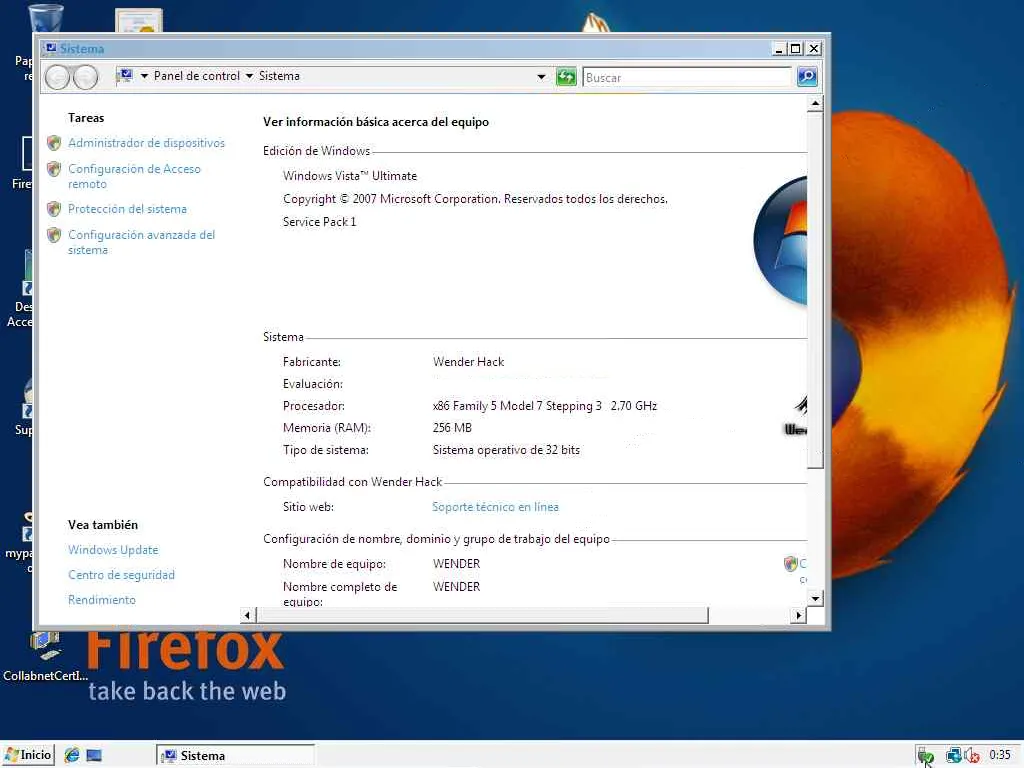Open Centro de seguridad link

(x=121, y=575)
